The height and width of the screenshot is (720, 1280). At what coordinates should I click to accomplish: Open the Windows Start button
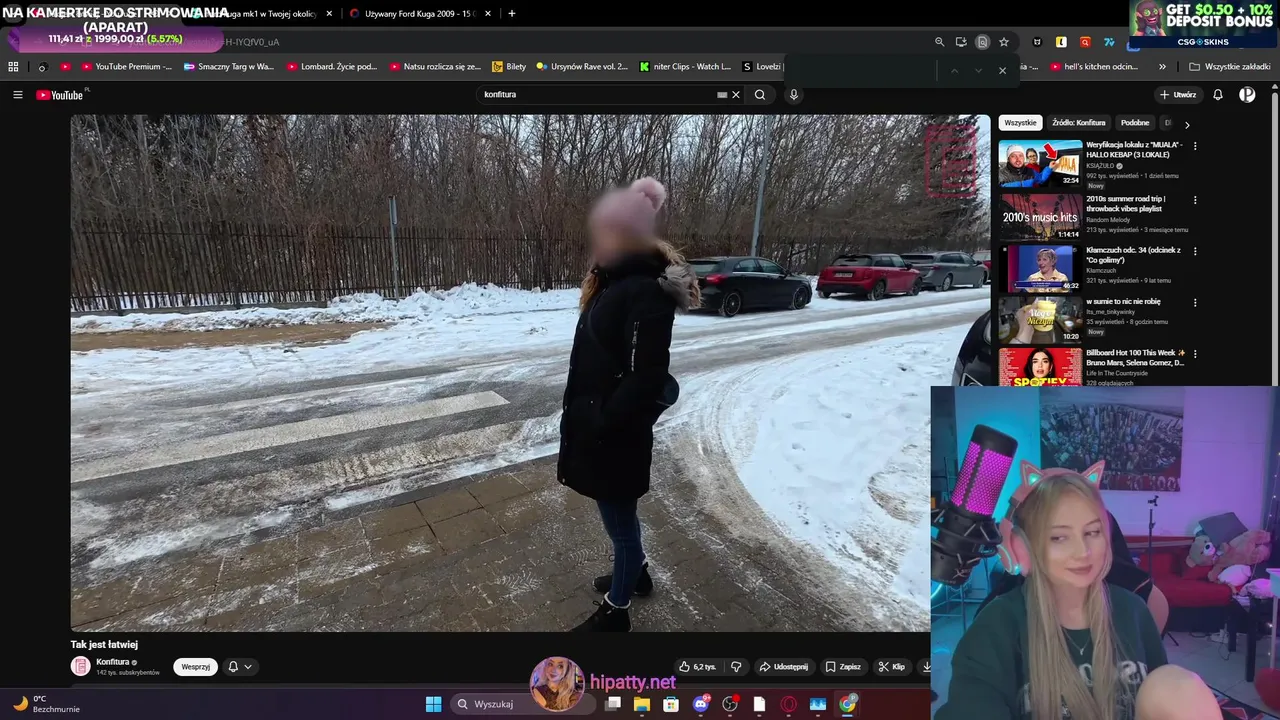pos(433,704)
